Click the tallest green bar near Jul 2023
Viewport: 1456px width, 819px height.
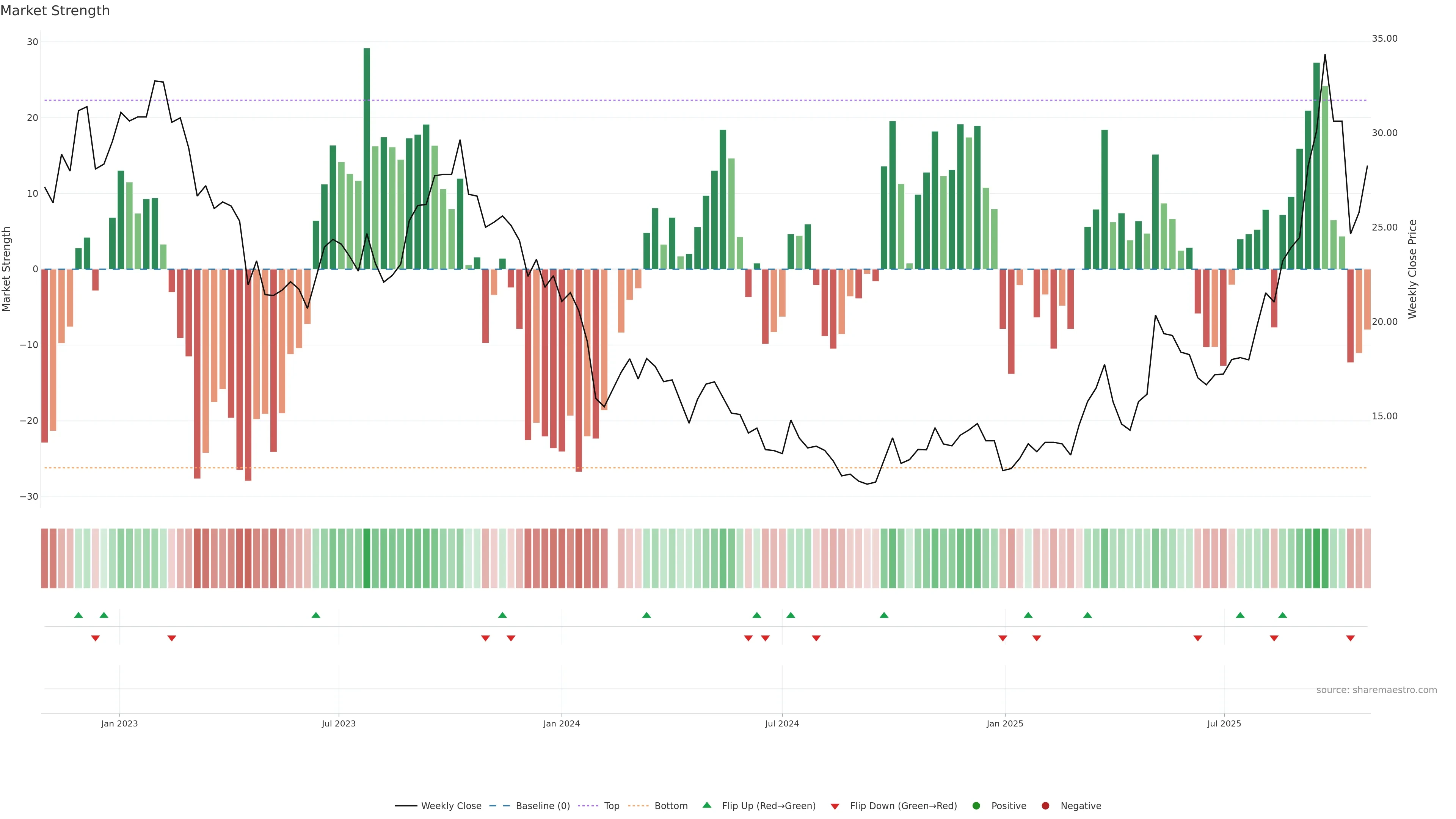click(367, 158)
